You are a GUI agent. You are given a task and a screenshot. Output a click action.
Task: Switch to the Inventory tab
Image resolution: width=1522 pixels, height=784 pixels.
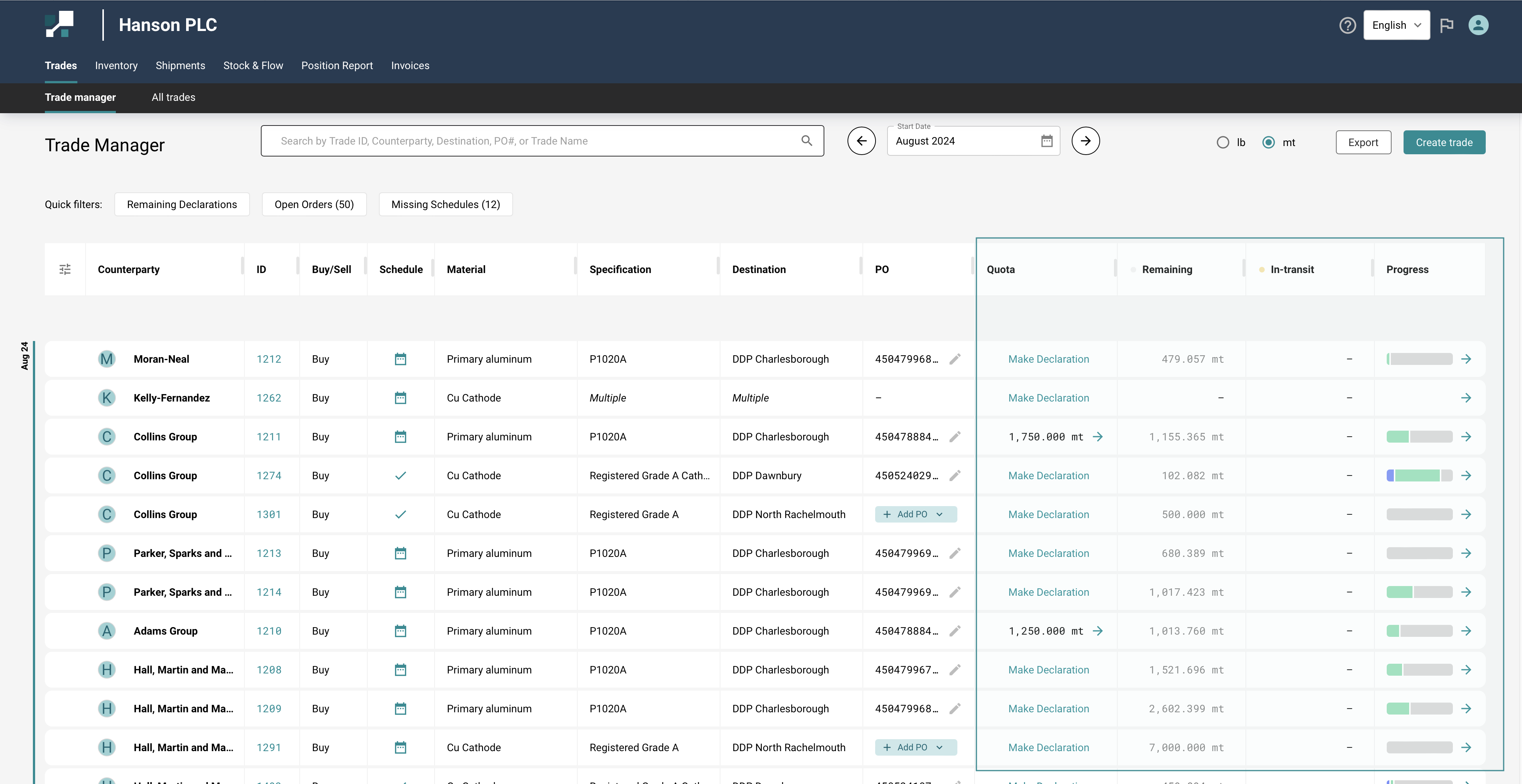[116, 65]
